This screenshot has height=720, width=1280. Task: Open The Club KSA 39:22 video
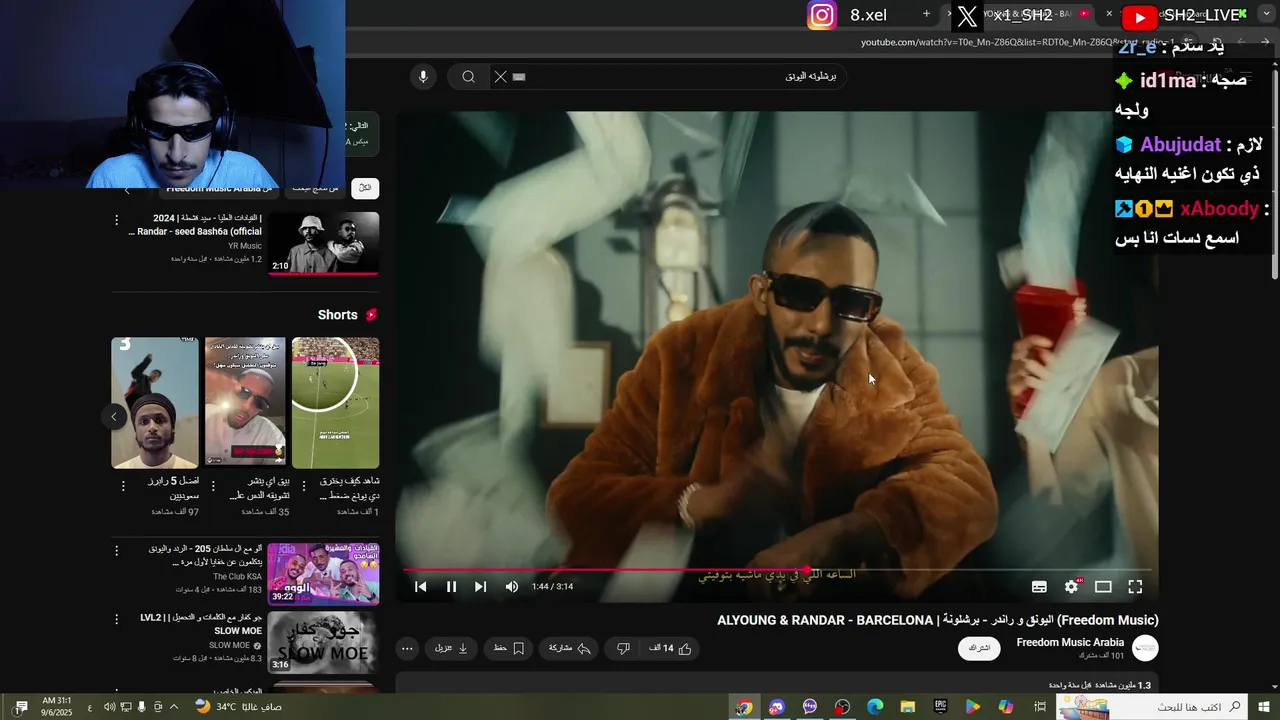(x=323, y=574)
